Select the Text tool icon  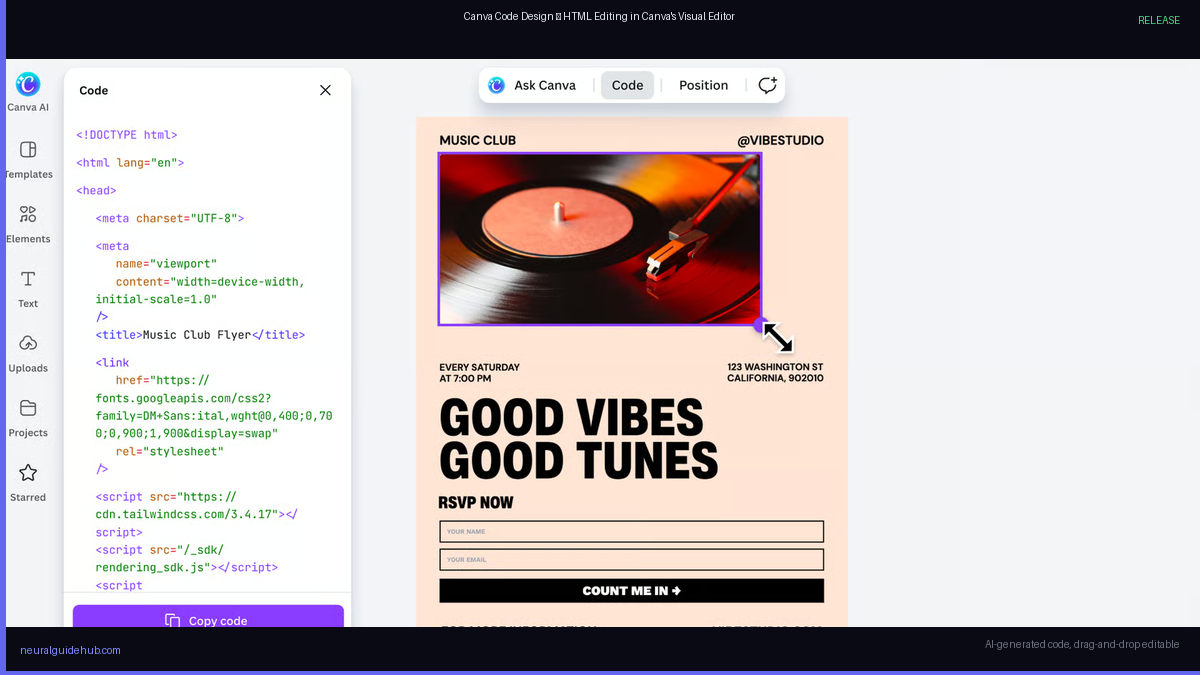(28, 279)
